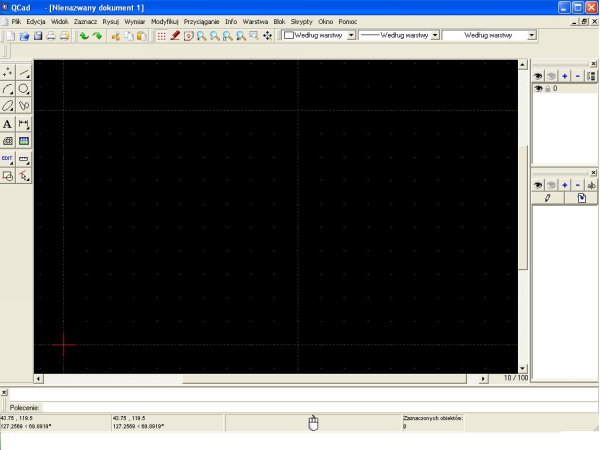Screen dimensions: 600x450
Task: Select layer 0 in list
Action: (x=565, y=88)
